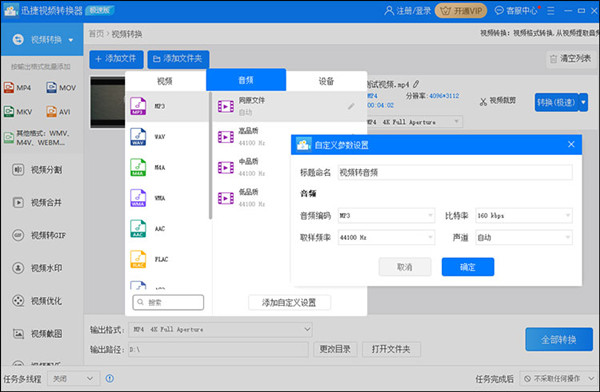The height and width of the screenshot is (392, 600).
Task: Click the MP4 quick output format icon
Action: point(9,88)
